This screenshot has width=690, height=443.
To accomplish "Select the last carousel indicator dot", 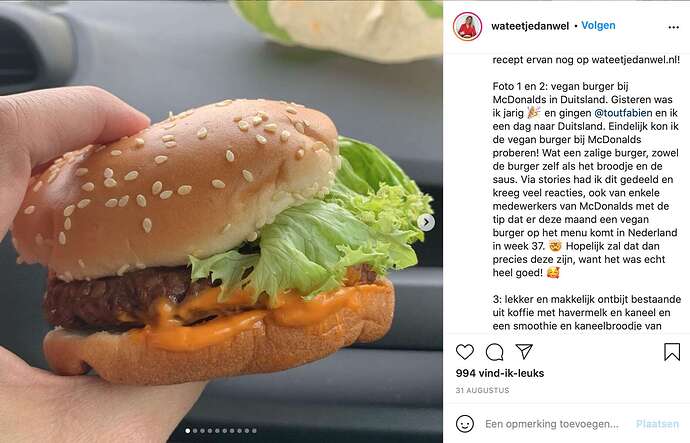I will [x=254, y=431].
